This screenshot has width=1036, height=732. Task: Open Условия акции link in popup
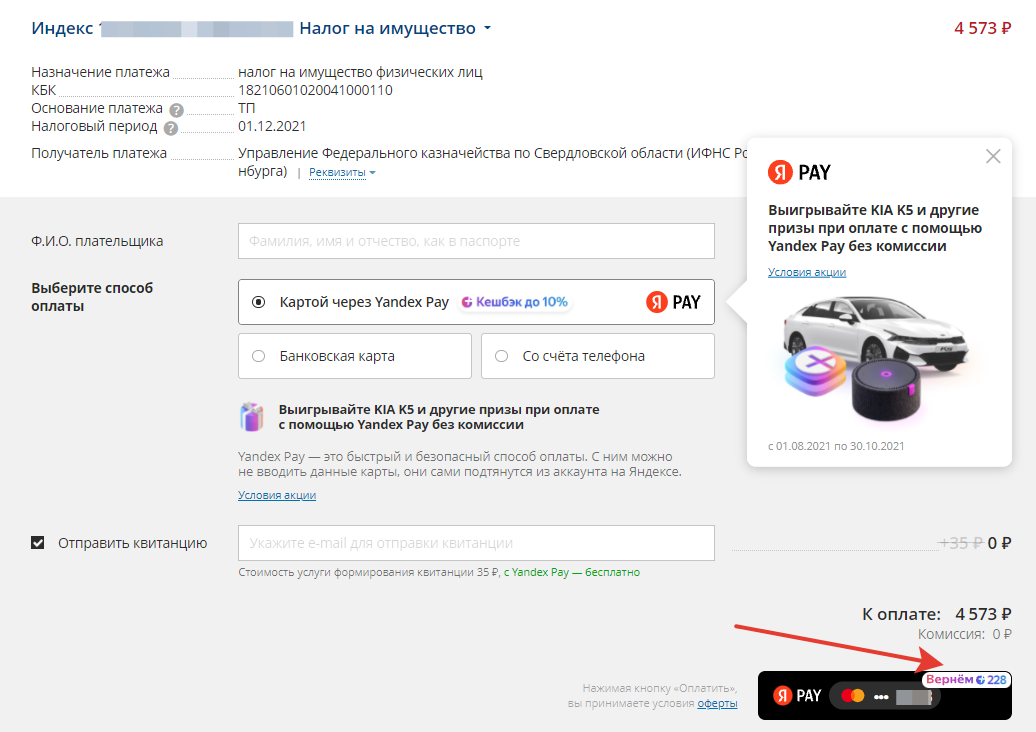tap(807, 272)
